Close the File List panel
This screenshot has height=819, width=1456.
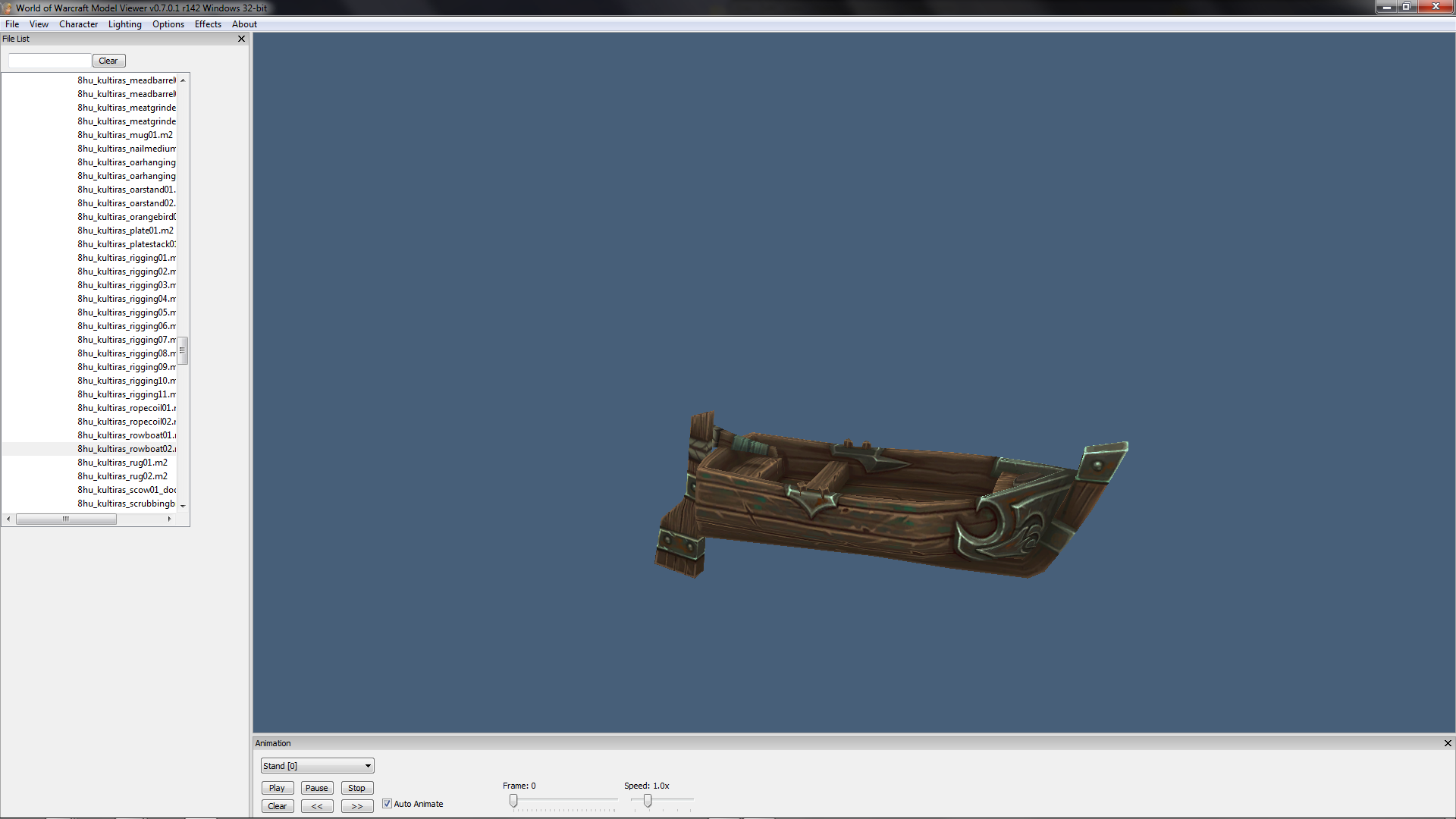[x=241, y=39]
